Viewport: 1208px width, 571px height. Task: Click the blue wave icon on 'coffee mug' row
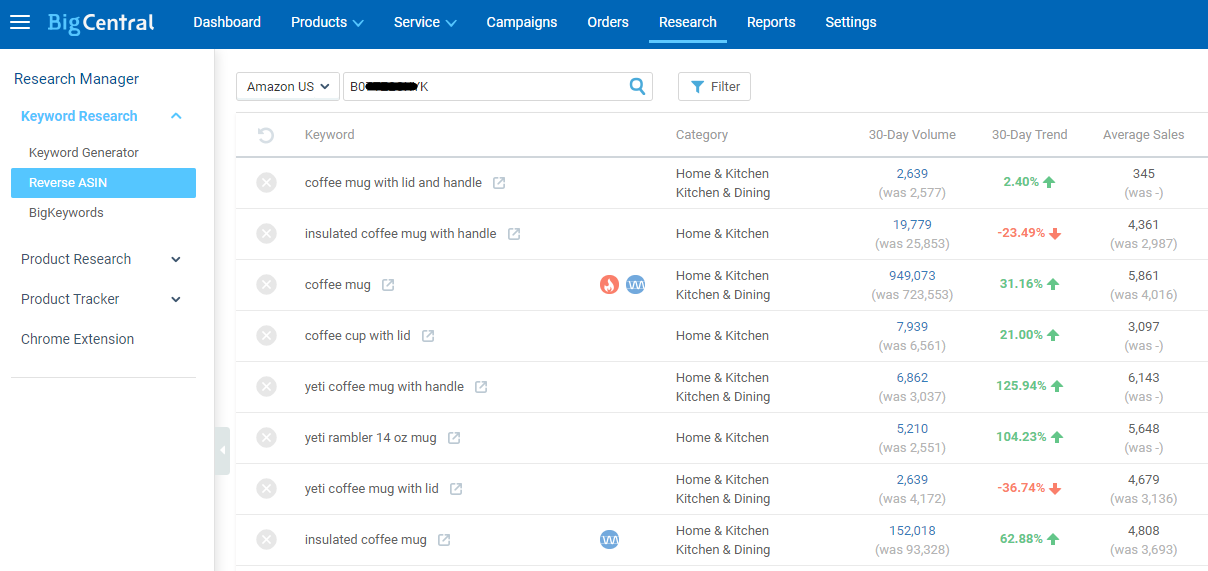pyautogui.click(x=636, y=285)
